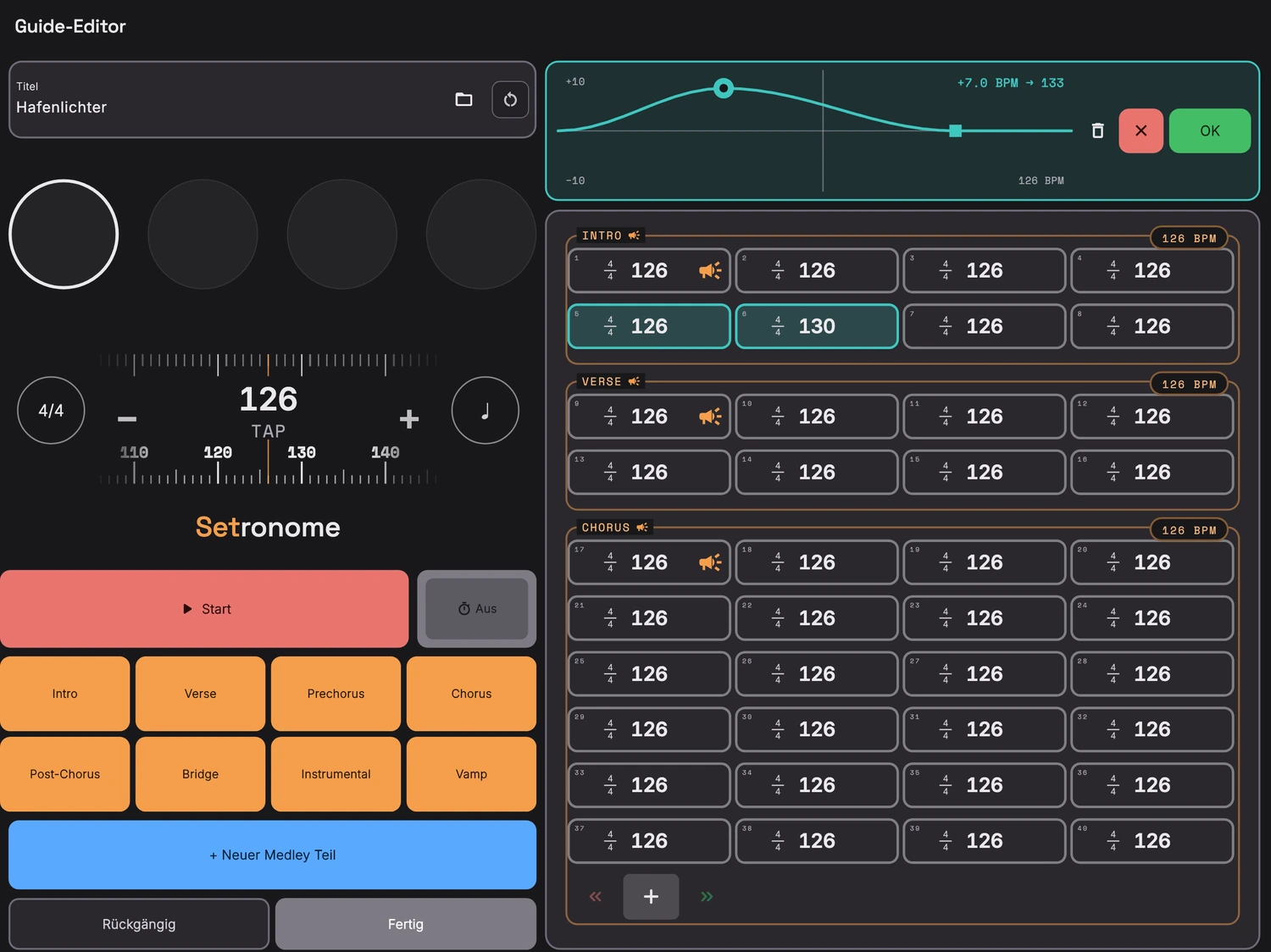The width and height of the screenshot is (1271, 952).
Task: Add a Vamp section
Action: click(x=471, y=774)
